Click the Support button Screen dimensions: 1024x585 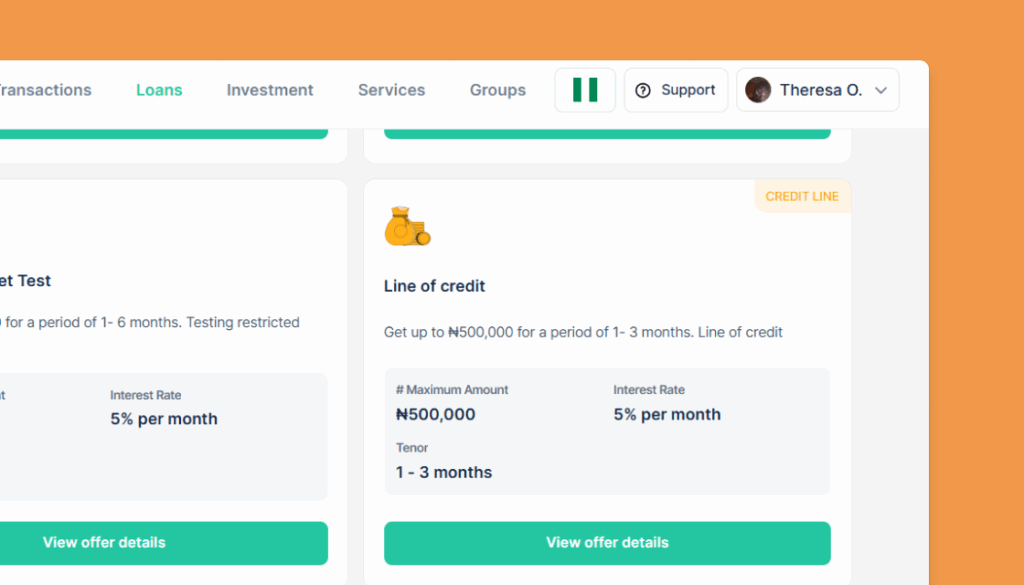coord(676,90)
